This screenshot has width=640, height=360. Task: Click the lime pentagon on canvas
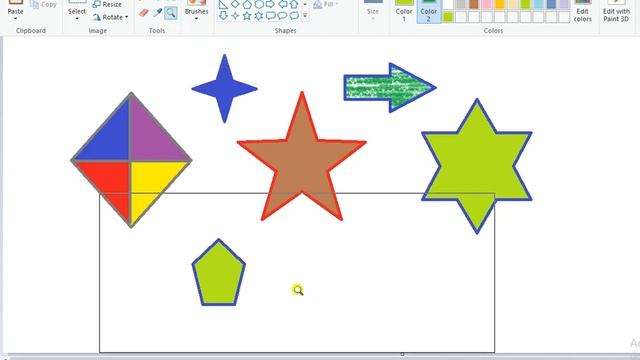pos(218,273)
